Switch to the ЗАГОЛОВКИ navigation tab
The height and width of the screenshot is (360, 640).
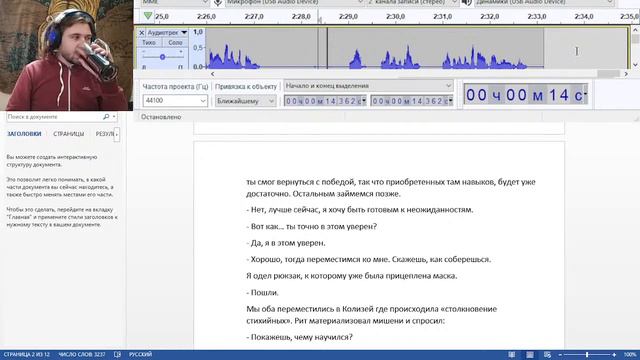pos(24,134)
